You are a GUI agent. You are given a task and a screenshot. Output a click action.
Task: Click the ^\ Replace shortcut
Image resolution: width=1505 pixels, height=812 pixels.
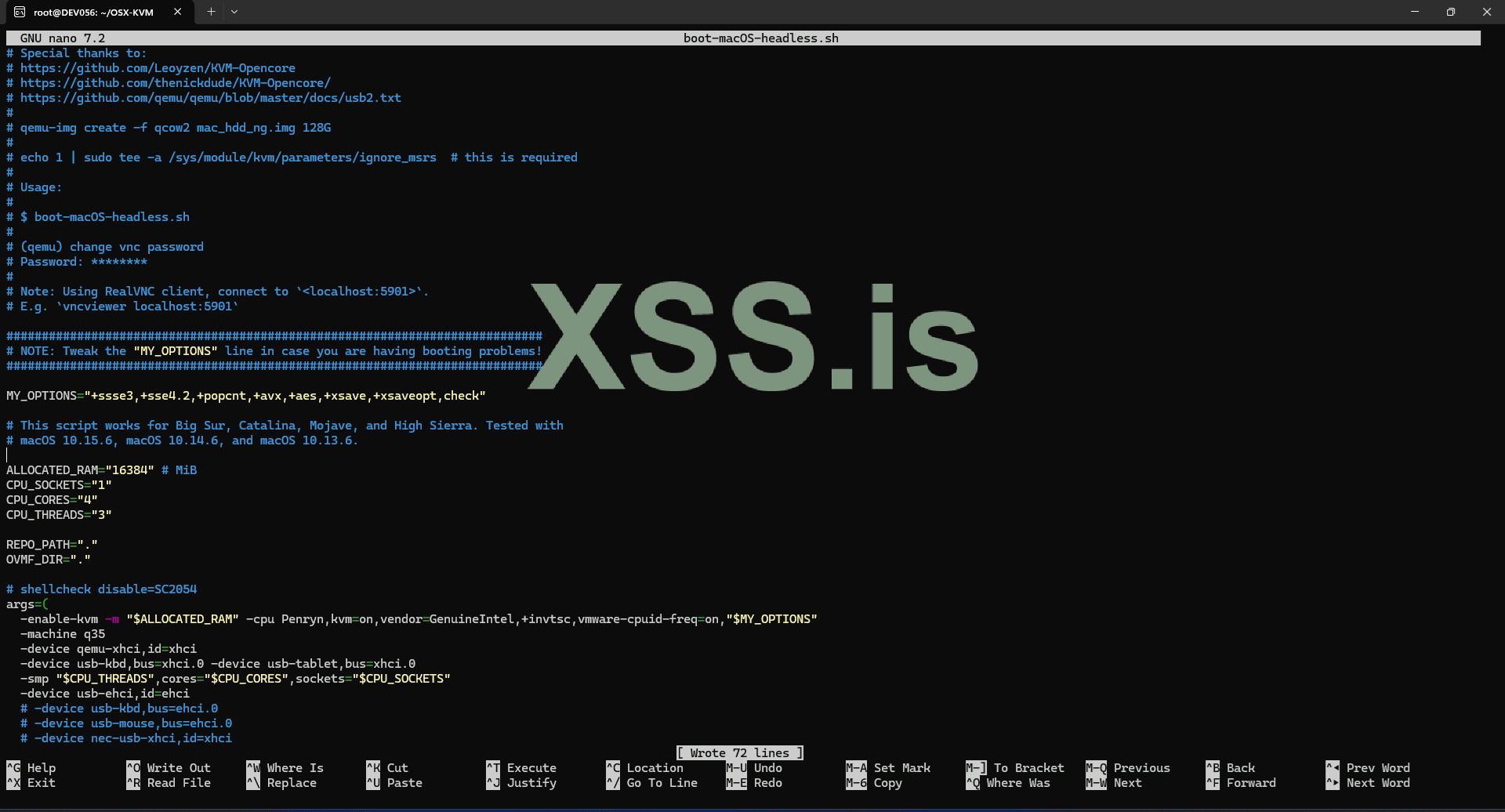281,783
